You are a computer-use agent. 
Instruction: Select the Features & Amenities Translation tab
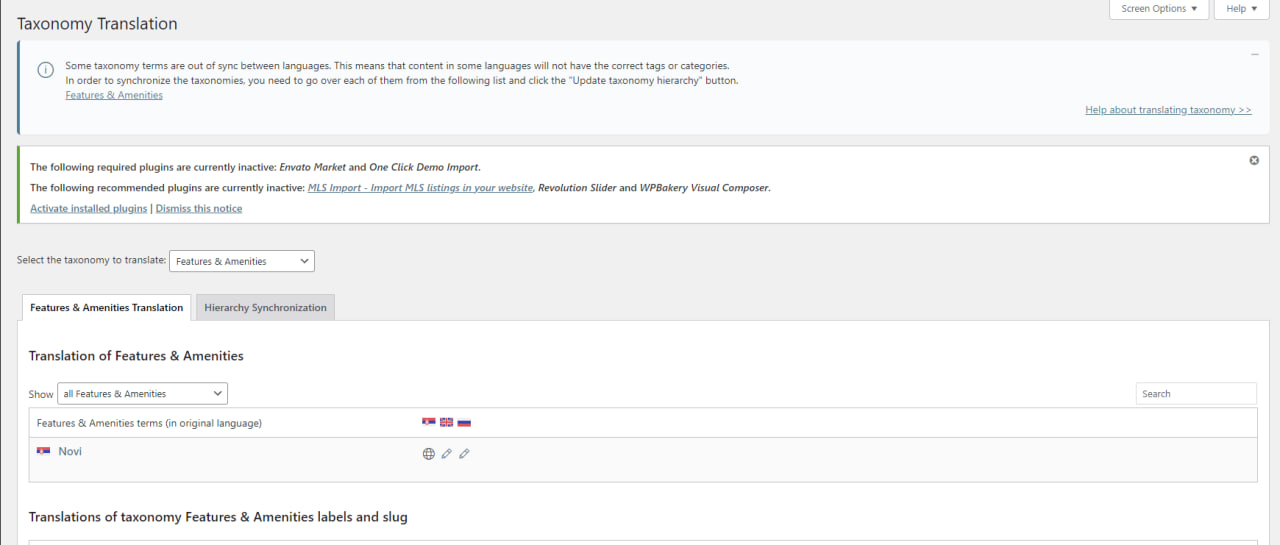point(107,308)
